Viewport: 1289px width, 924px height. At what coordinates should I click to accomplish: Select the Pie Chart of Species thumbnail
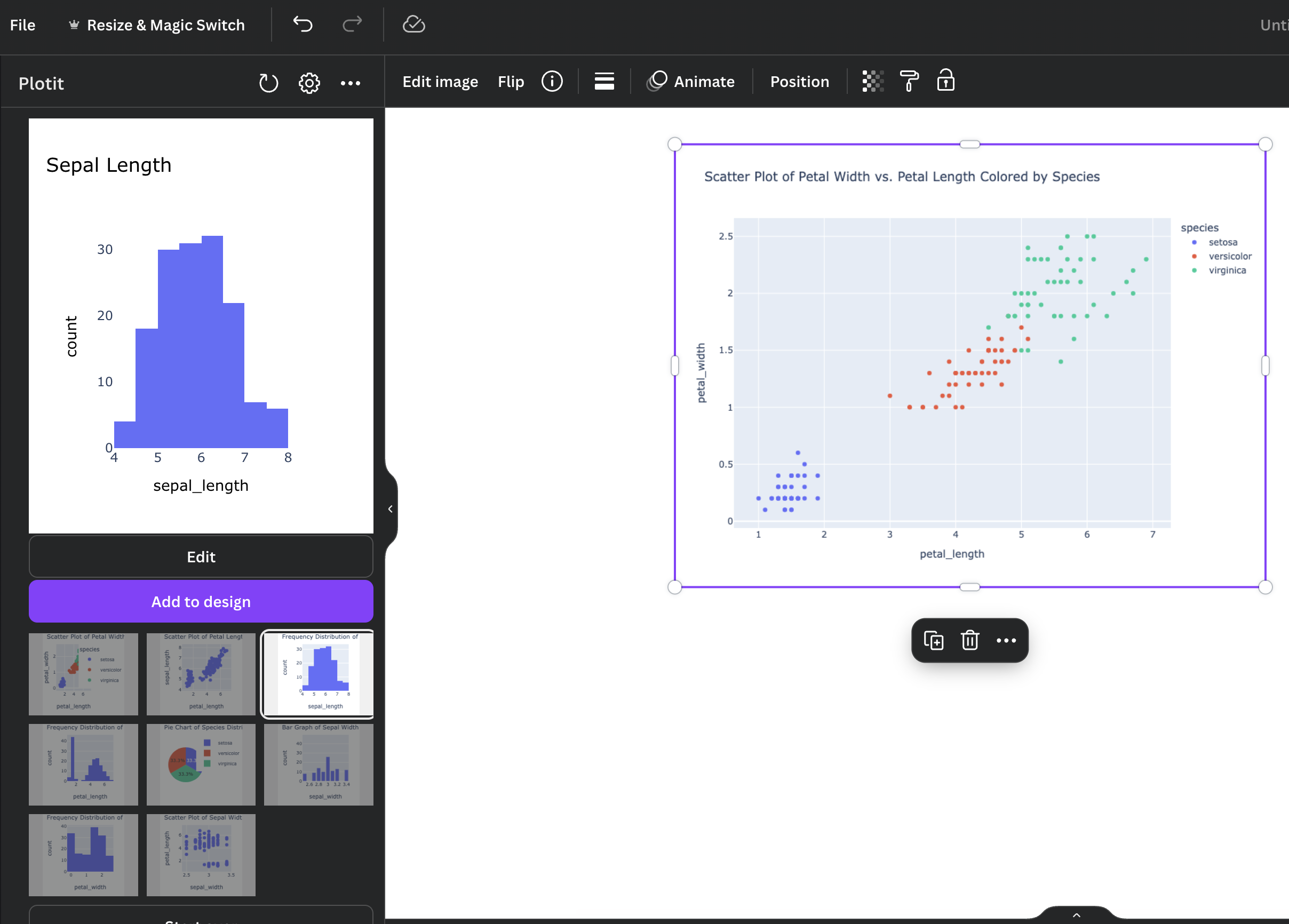click(x=201, y=764)
